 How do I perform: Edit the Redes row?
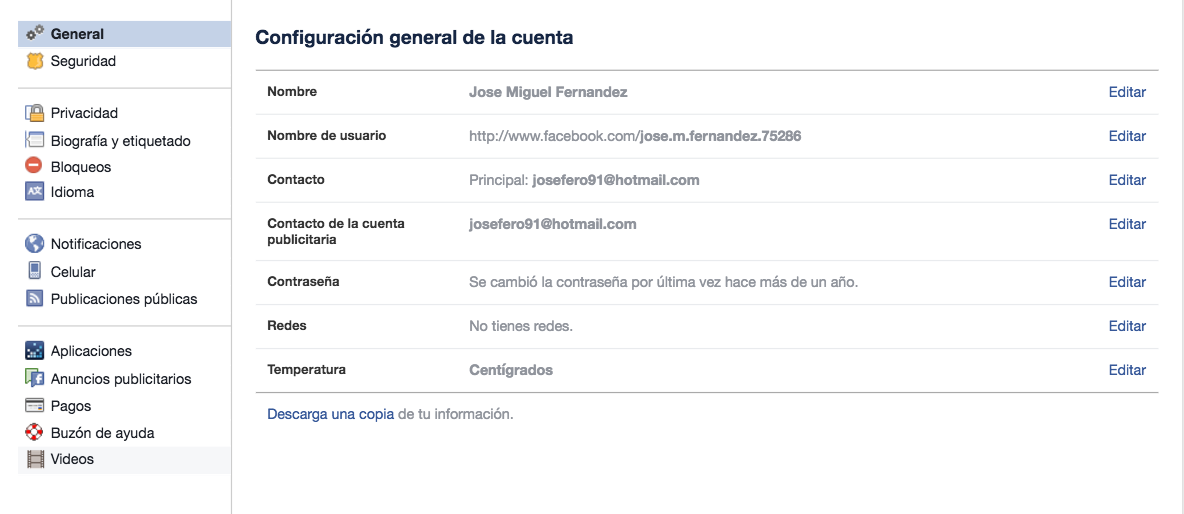[x=1127, y=326]
